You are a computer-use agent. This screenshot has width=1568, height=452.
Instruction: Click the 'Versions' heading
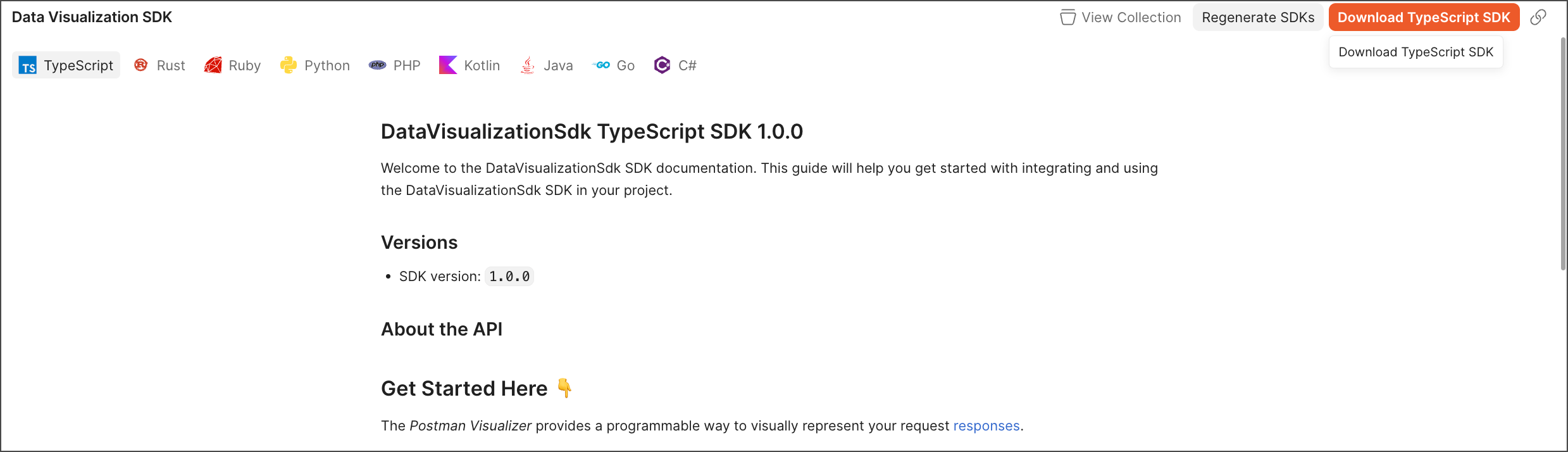(x=419, y=242)
